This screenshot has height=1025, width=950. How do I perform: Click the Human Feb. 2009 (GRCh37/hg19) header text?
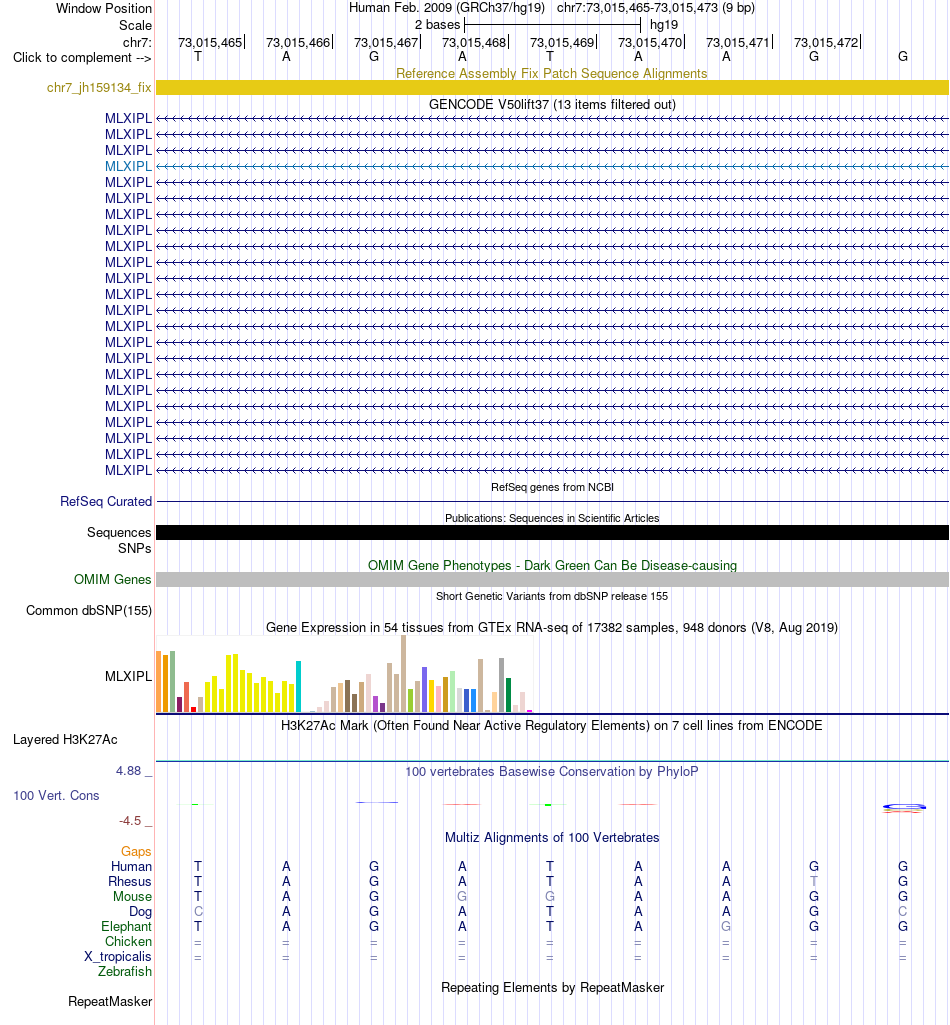click(447, 8)
